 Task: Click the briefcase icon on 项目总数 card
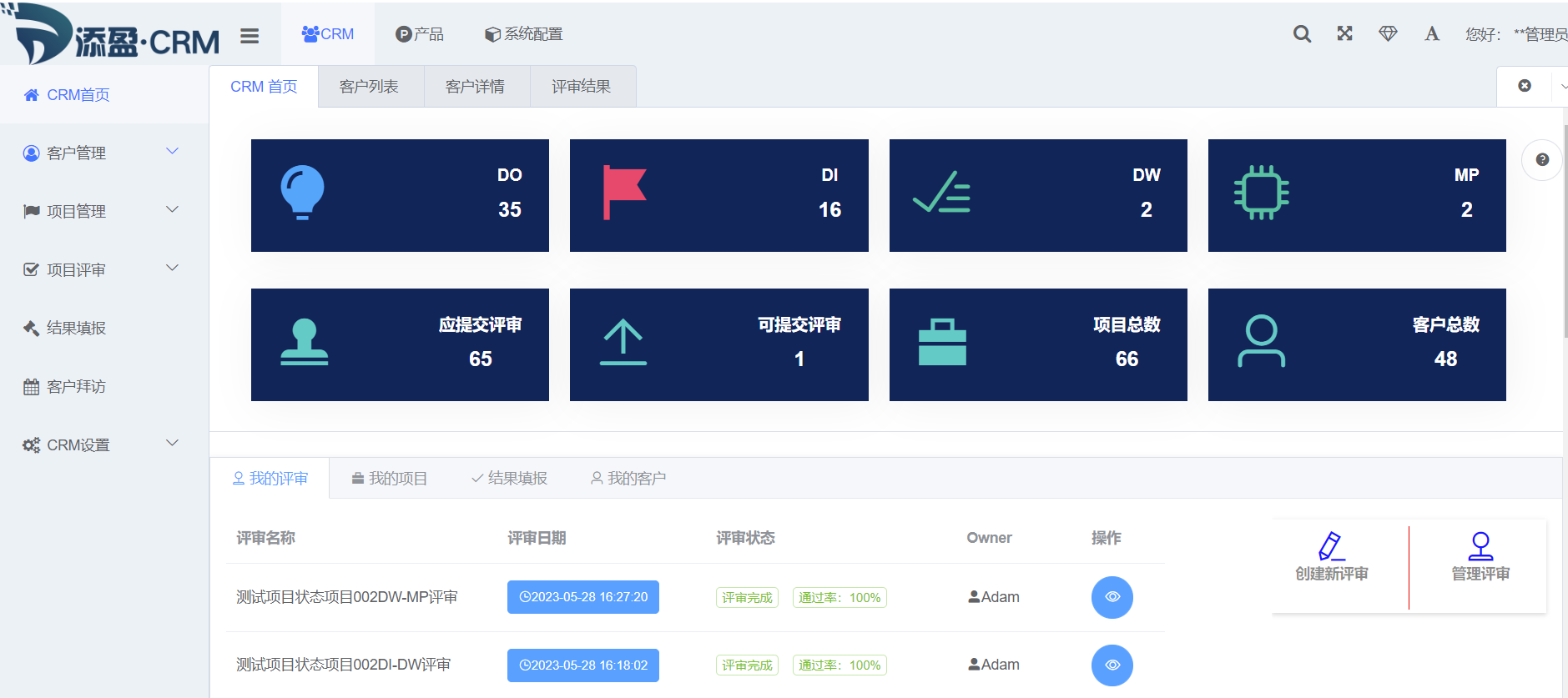pos(942,342)
